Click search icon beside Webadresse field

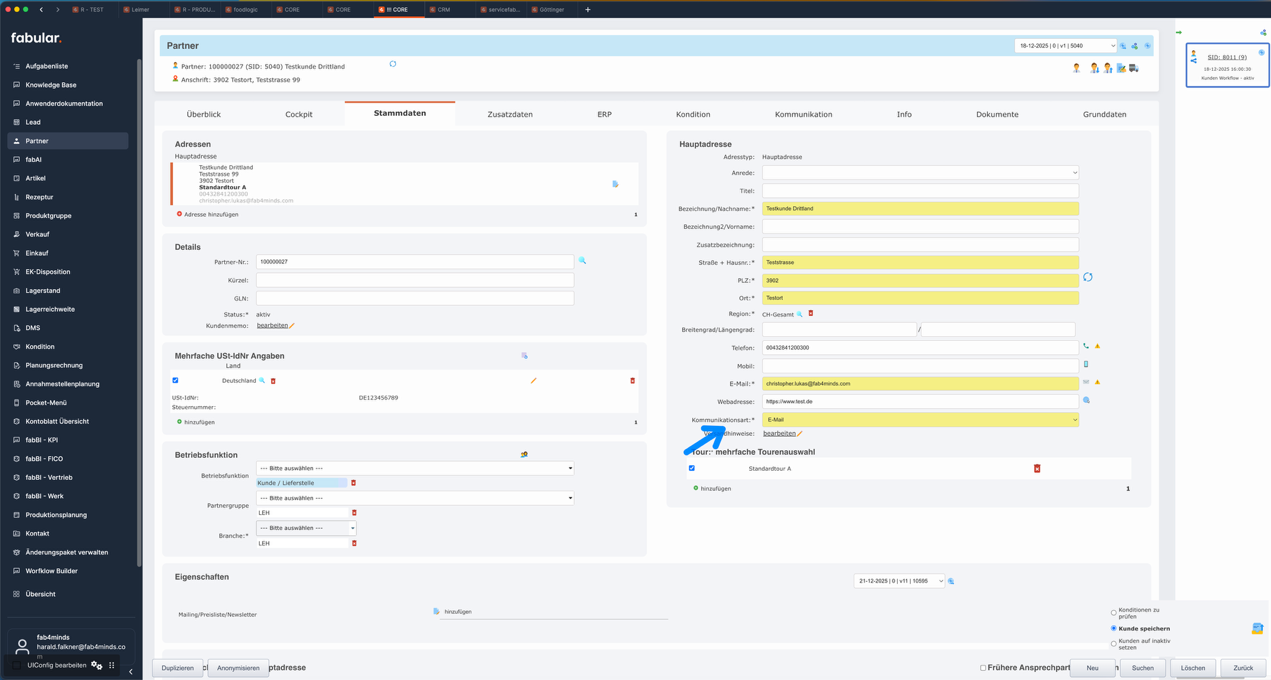click(1086, 401)
